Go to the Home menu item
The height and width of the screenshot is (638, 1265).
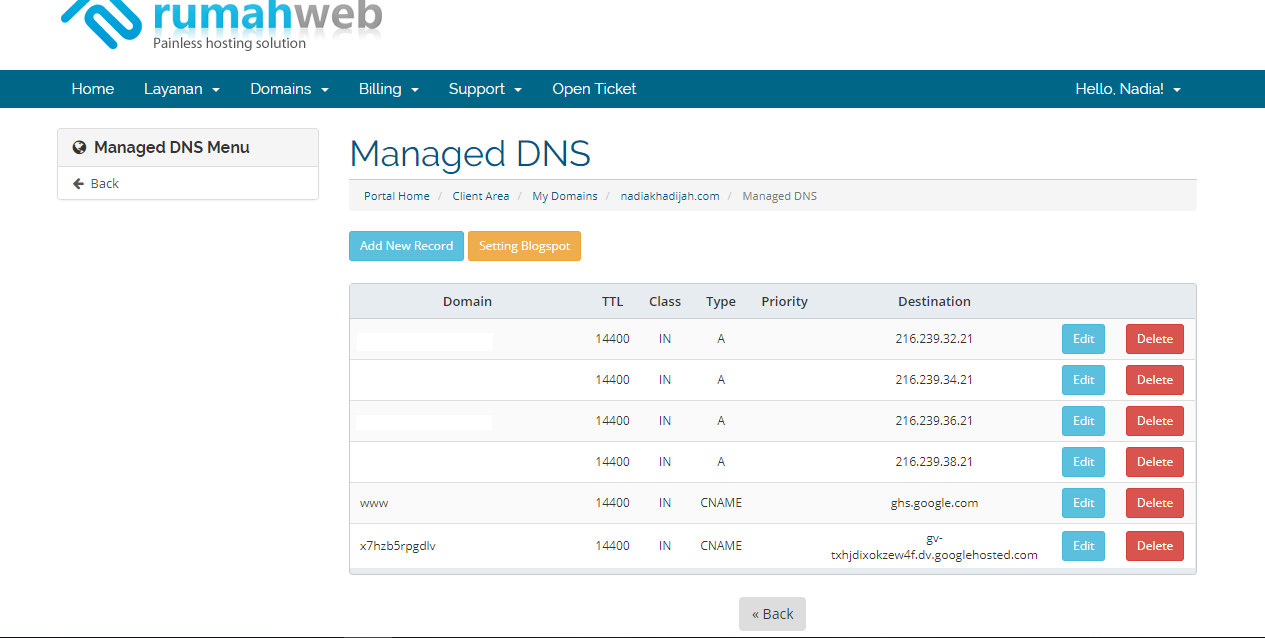pos(93,89)
